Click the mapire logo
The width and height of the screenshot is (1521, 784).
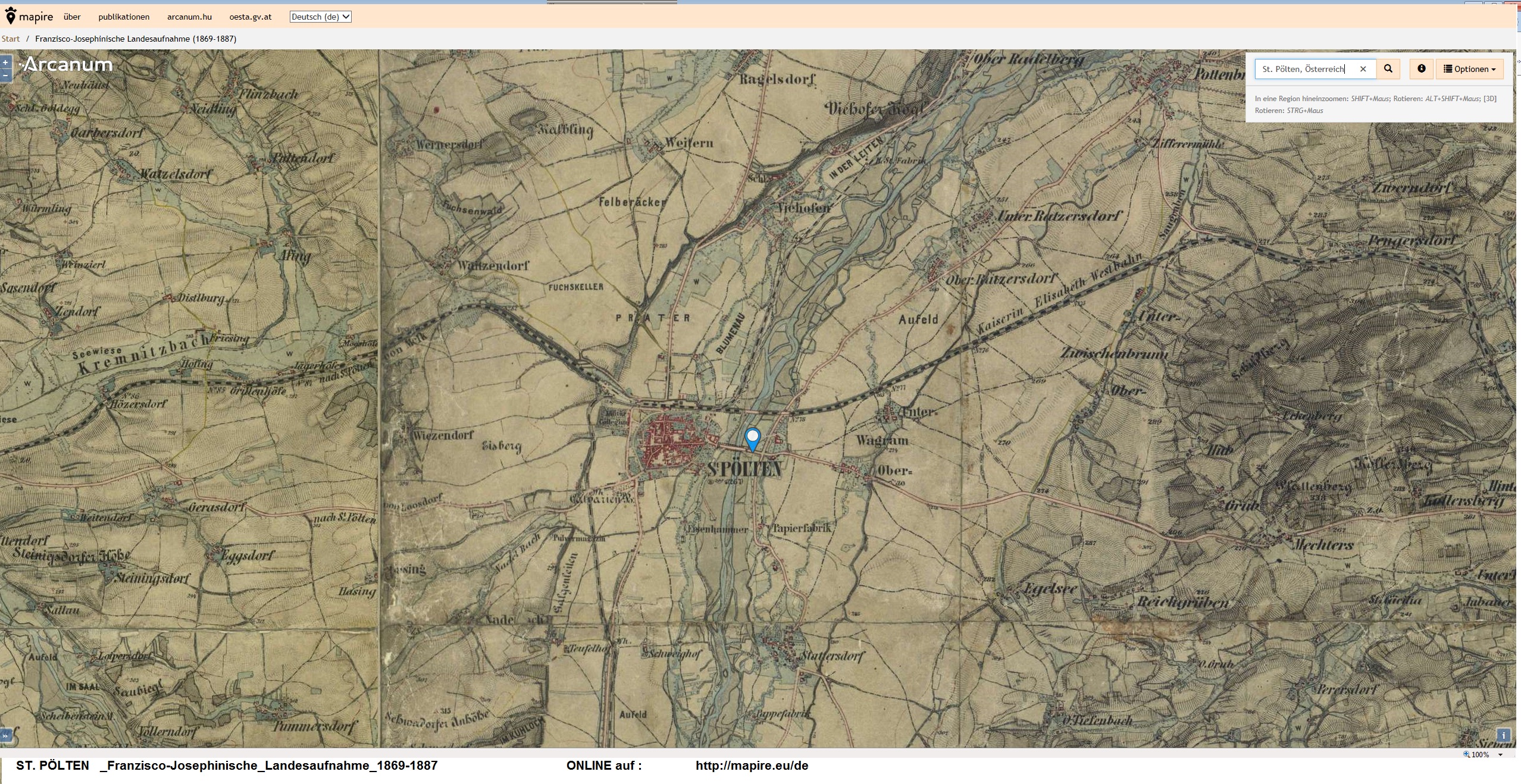29,17
